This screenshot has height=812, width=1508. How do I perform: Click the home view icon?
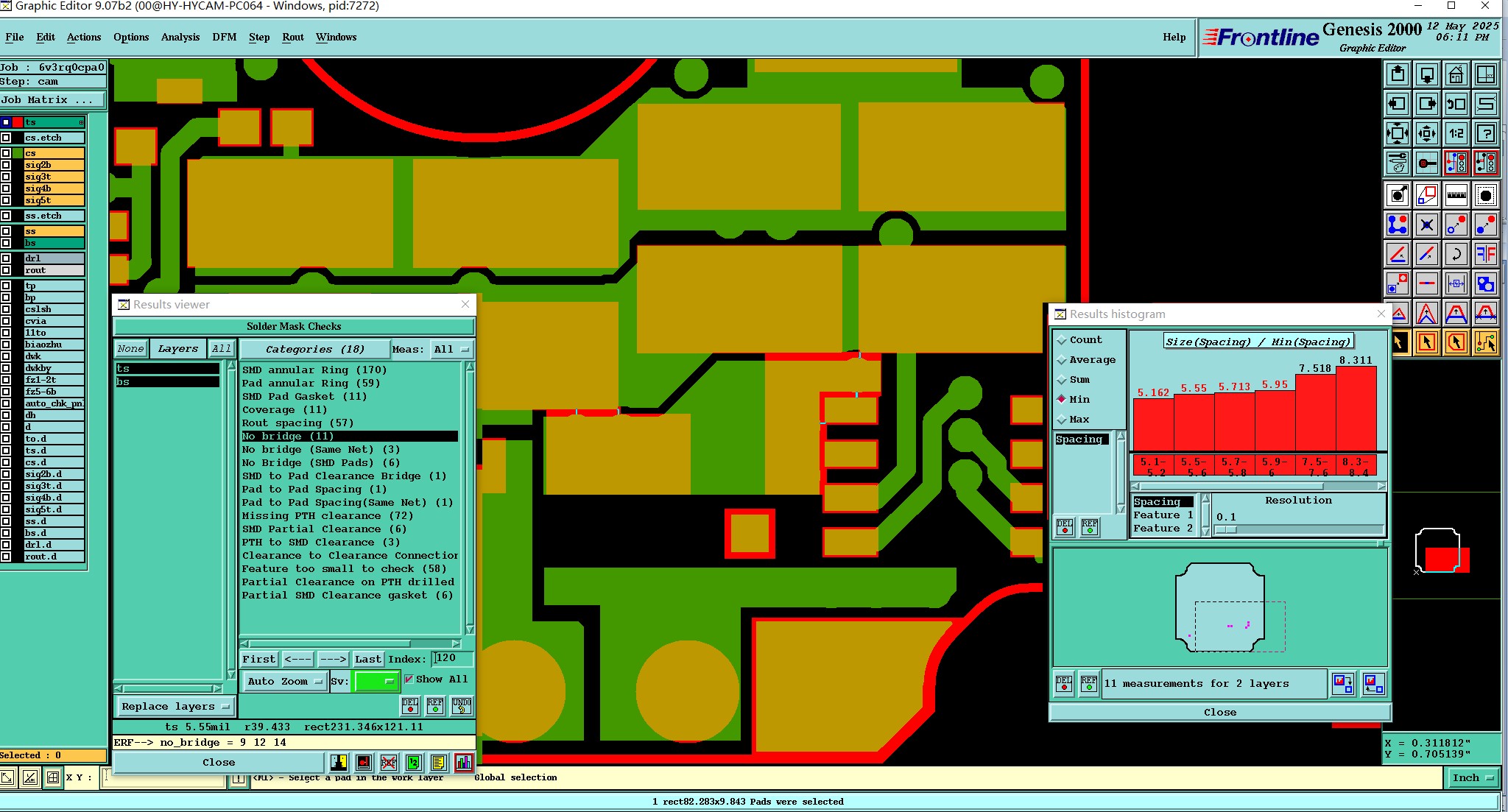(x=1456, y=75)
